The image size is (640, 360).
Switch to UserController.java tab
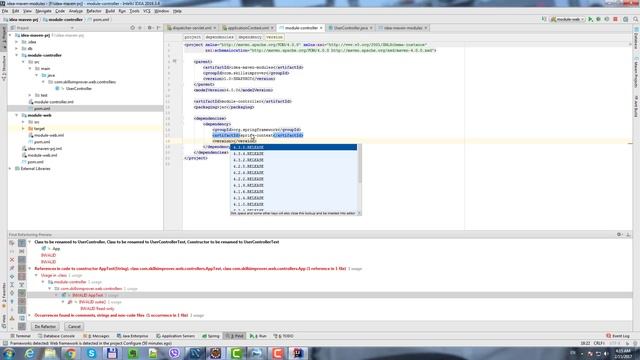tap(351, 28)
